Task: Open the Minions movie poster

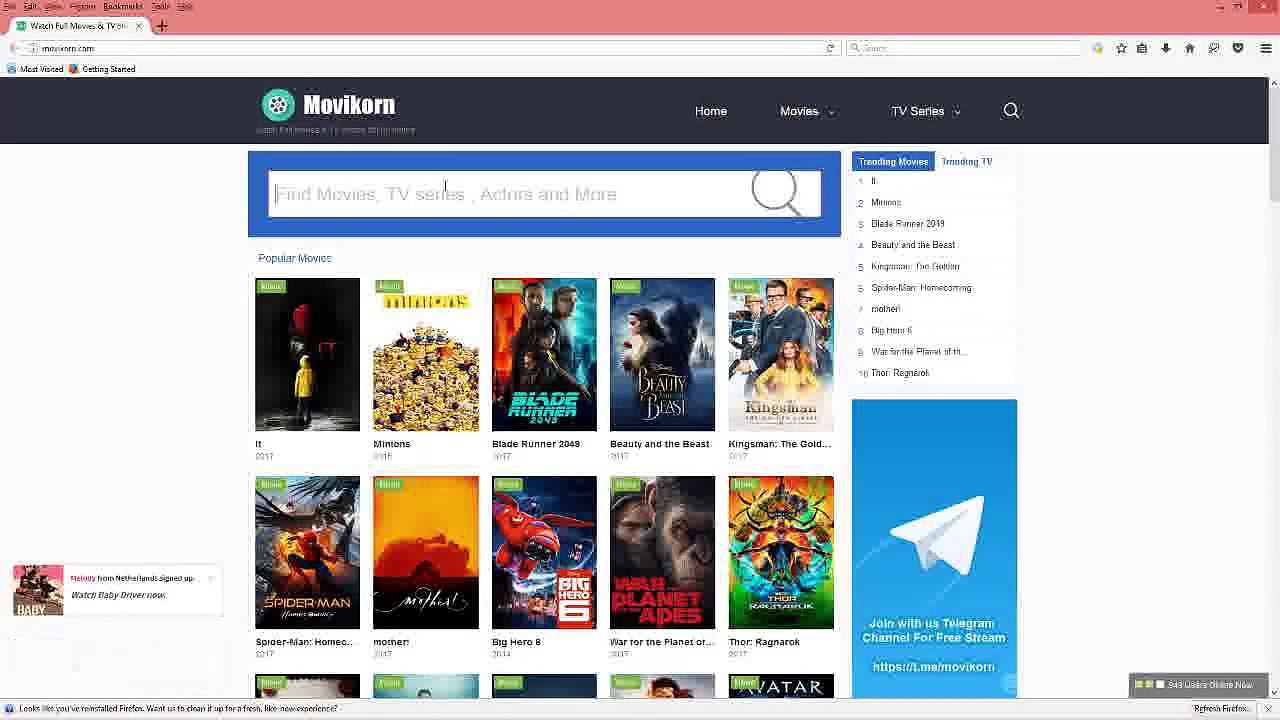Action: pos(426,355)
